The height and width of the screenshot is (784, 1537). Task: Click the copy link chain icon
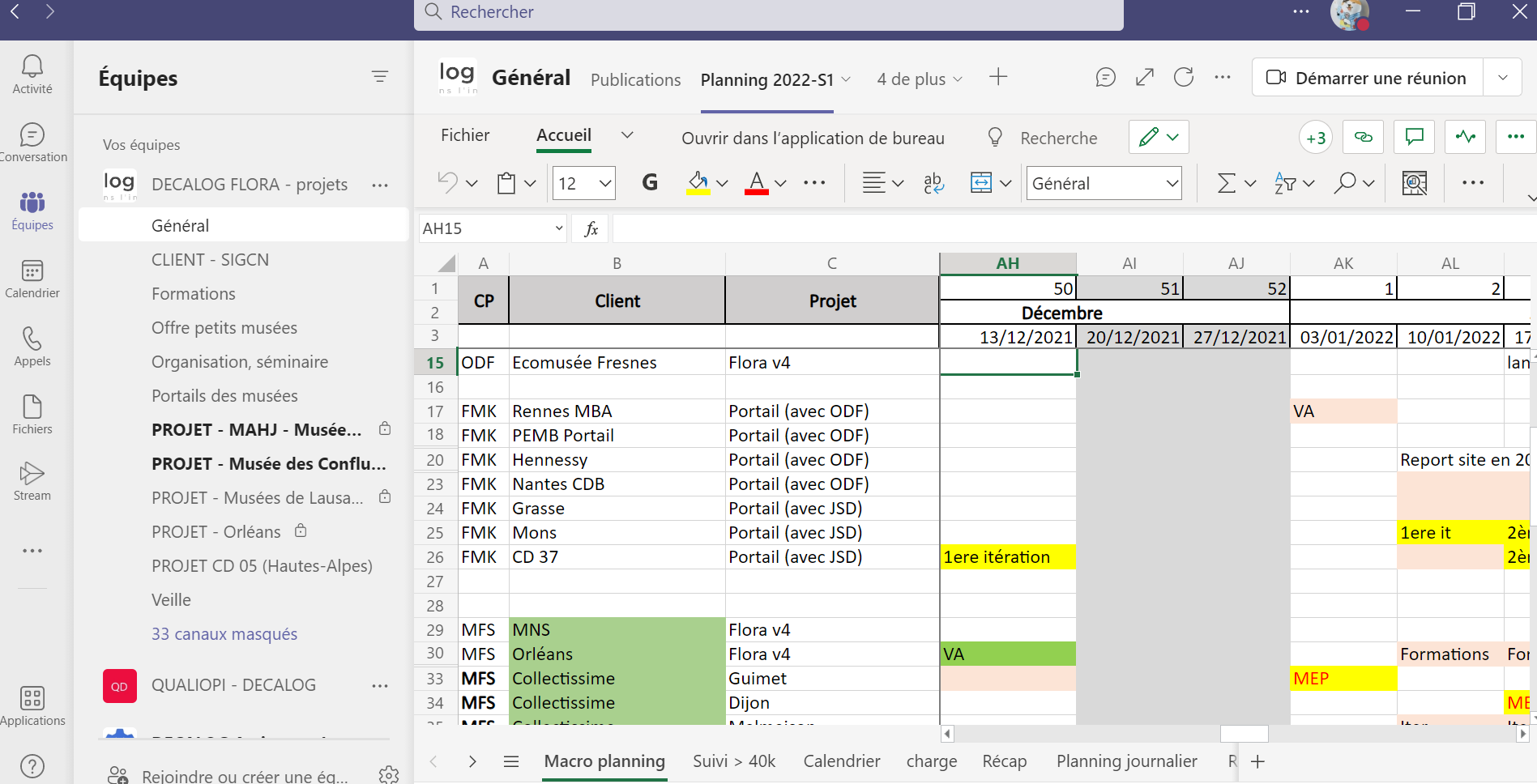point(1364,137)
